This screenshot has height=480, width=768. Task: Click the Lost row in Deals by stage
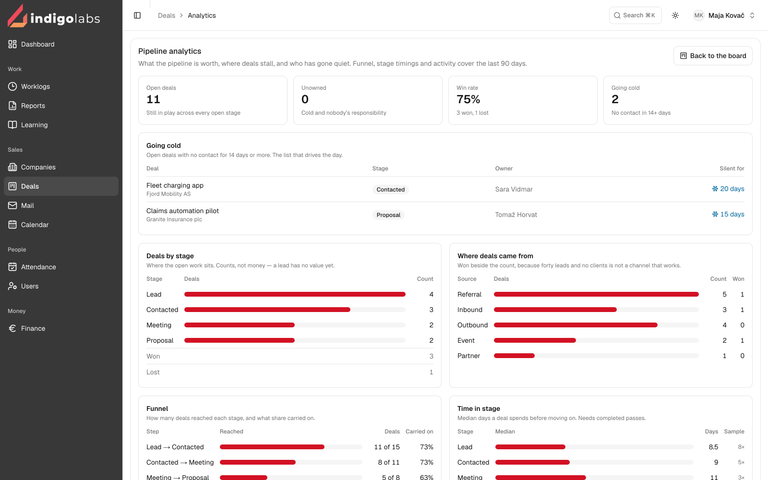(289, 372)
